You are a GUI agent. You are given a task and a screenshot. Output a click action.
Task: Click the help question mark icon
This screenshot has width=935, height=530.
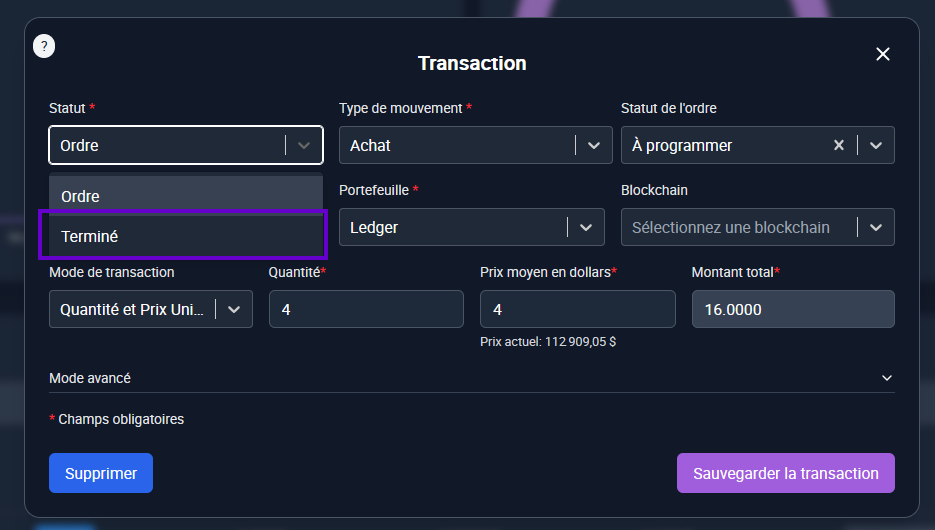coord(44,46)
